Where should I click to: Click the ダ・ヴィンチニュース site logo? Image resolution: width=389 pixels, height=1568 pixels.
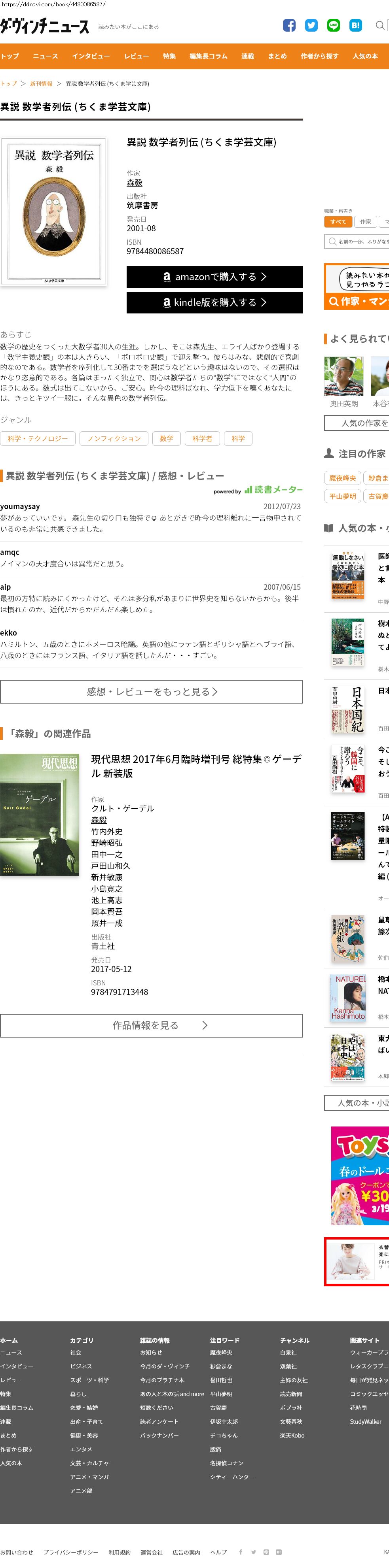pyautogui.click(x=44, y=26)
